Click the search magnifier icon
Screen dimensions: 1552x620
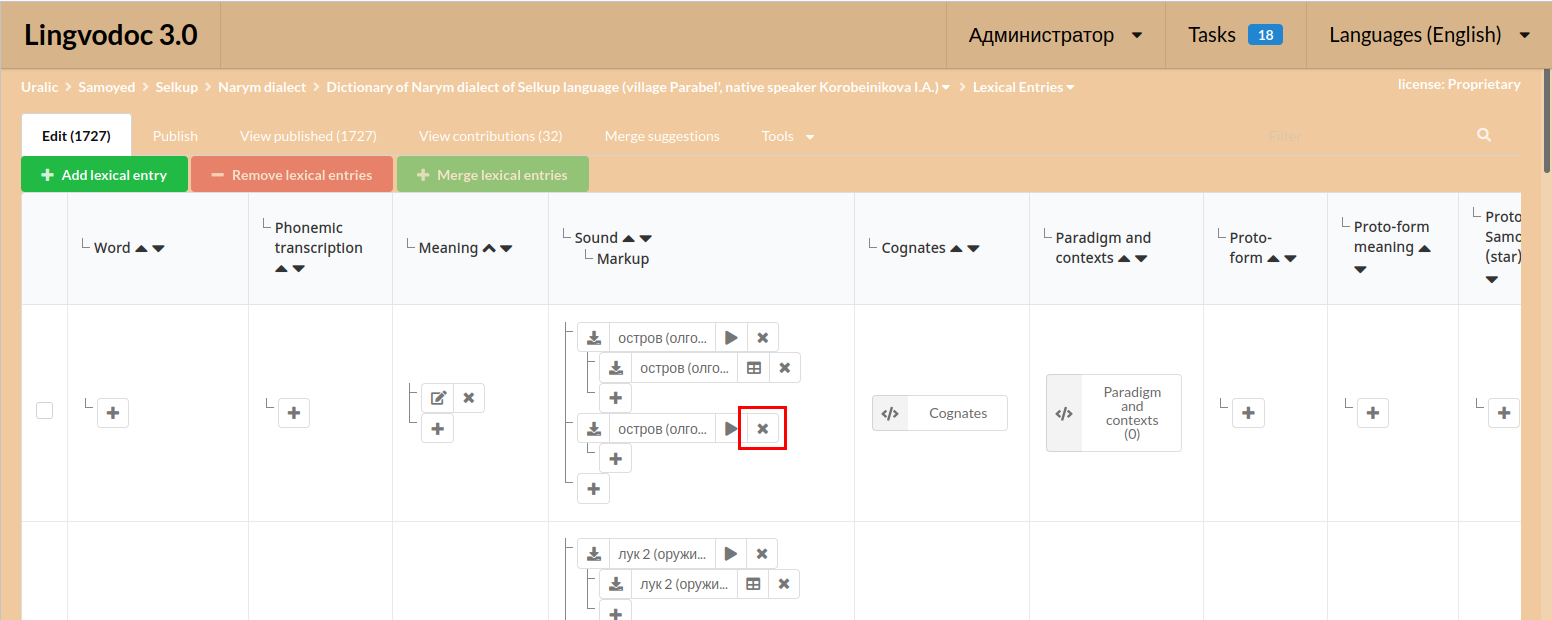pyautogui.click(x=1483, y=134)
